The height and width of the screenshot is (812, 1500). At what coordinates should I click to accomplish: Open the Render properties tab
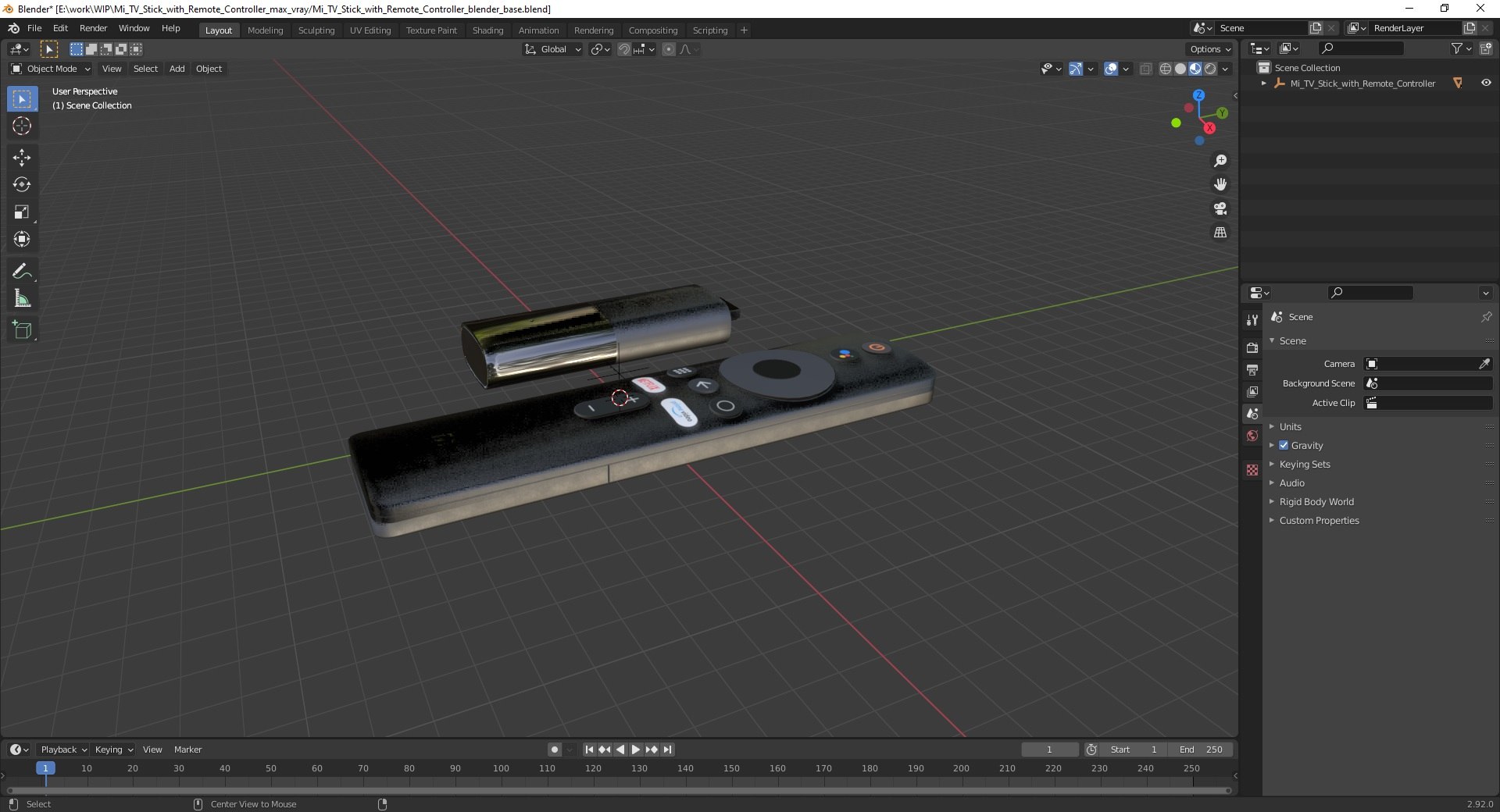tap(1252, 347)
